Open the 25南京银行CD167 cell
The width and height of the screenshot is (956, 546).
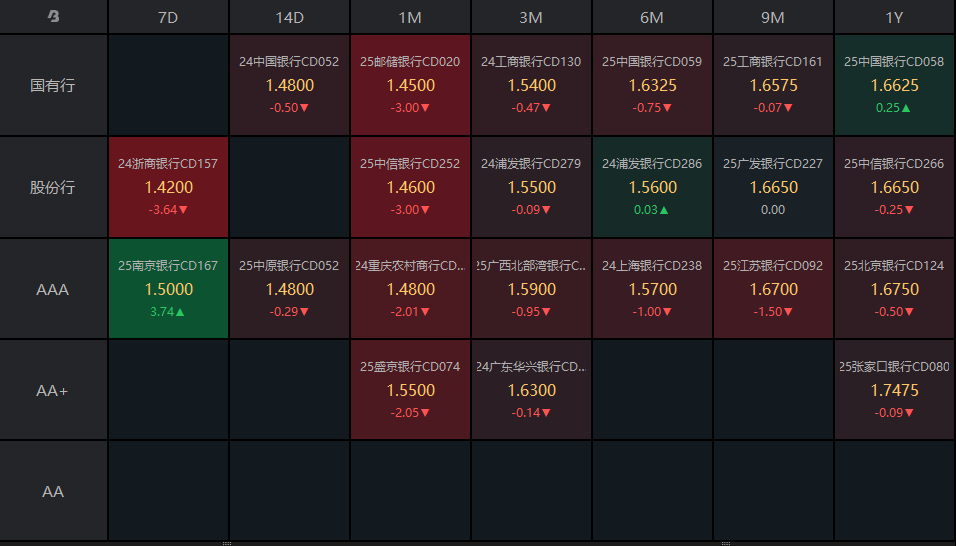(168, 288)
